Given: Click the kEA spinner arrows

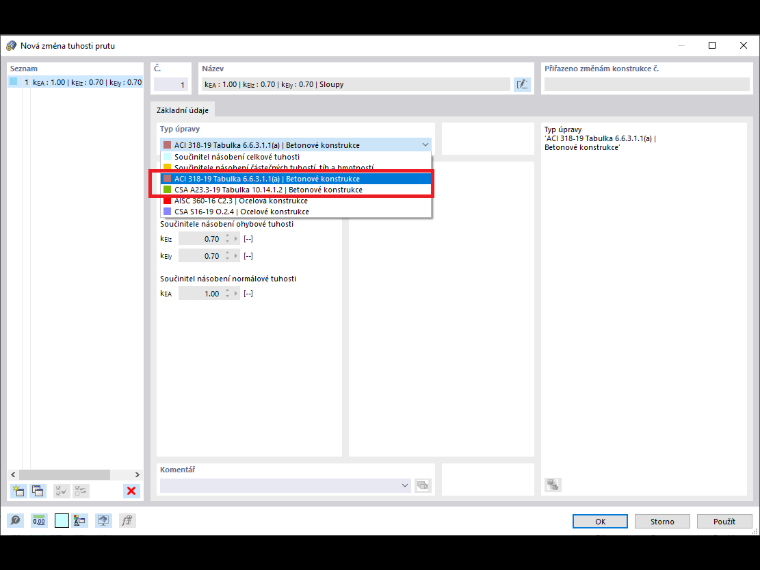Looking at the screenshot, I should [227, 294].
